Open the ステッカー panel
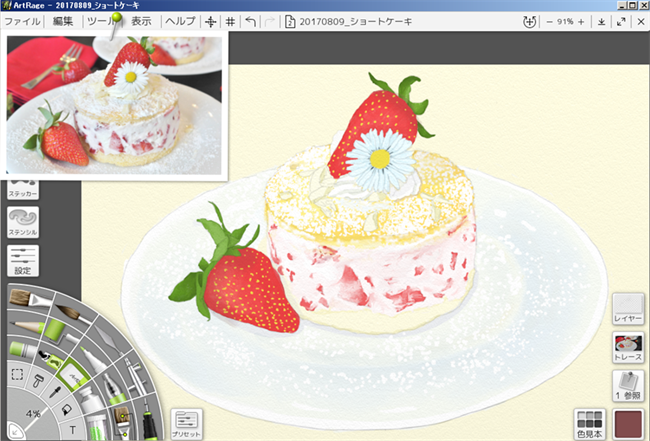This screenshot has height=441, width=650. click(x=23, y=190)
